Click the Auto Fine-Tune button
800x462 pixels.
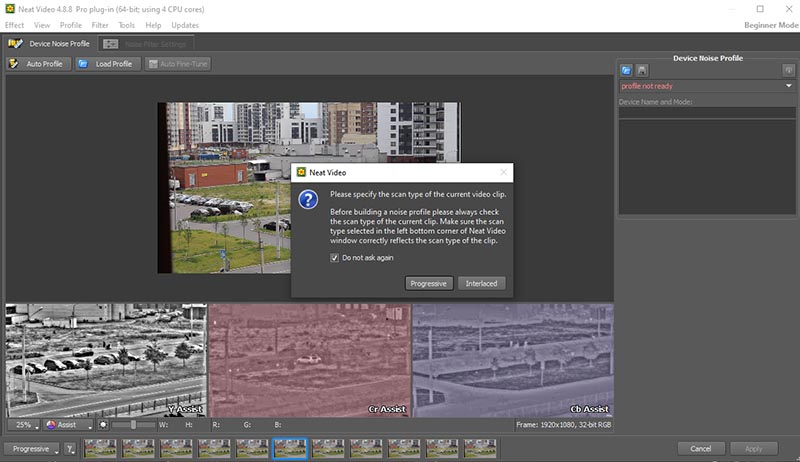(178, 64)
